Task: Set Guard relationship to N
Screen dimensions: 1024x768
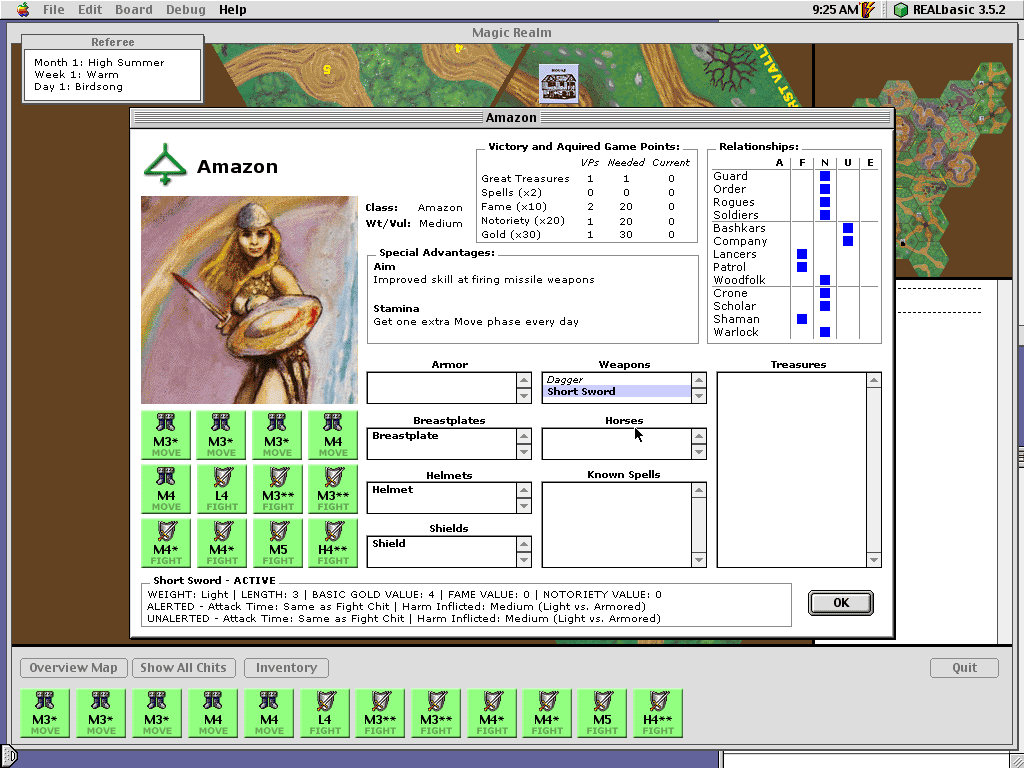Action: (825, 176)
